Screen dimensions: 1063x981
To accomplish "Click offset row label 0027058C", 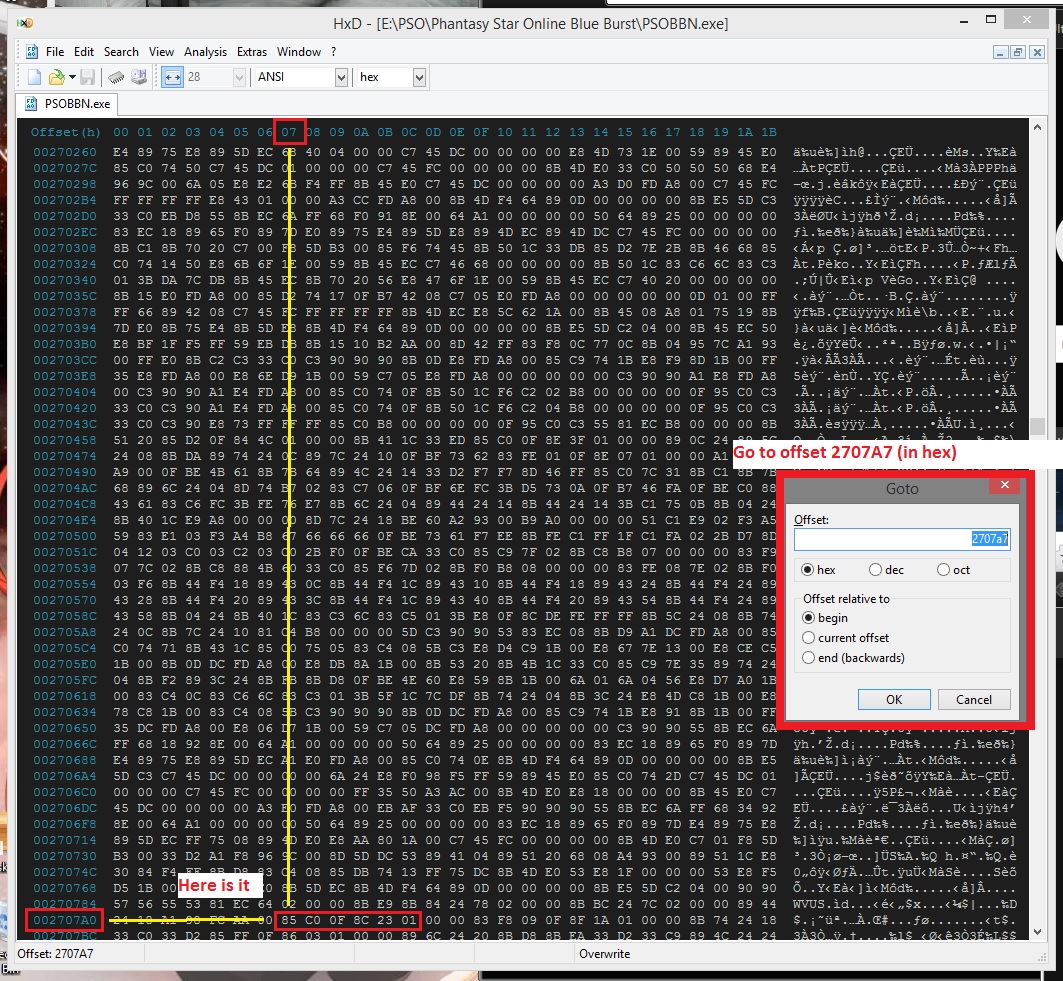I will [x=65, y=616].
